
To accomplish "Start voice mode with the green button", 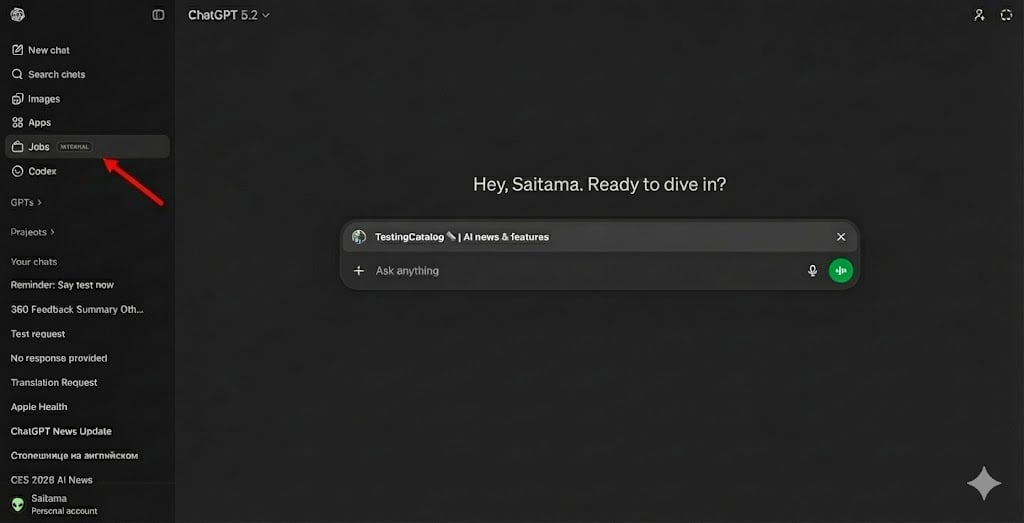I will pos(841,270).
